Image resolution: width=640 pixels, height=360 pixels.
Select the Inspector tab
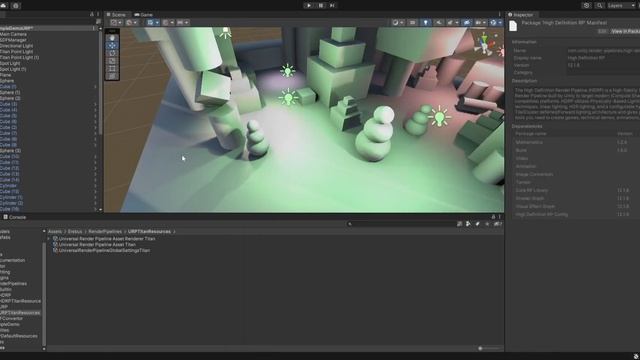pyautogui.click(x=520, y=15)
